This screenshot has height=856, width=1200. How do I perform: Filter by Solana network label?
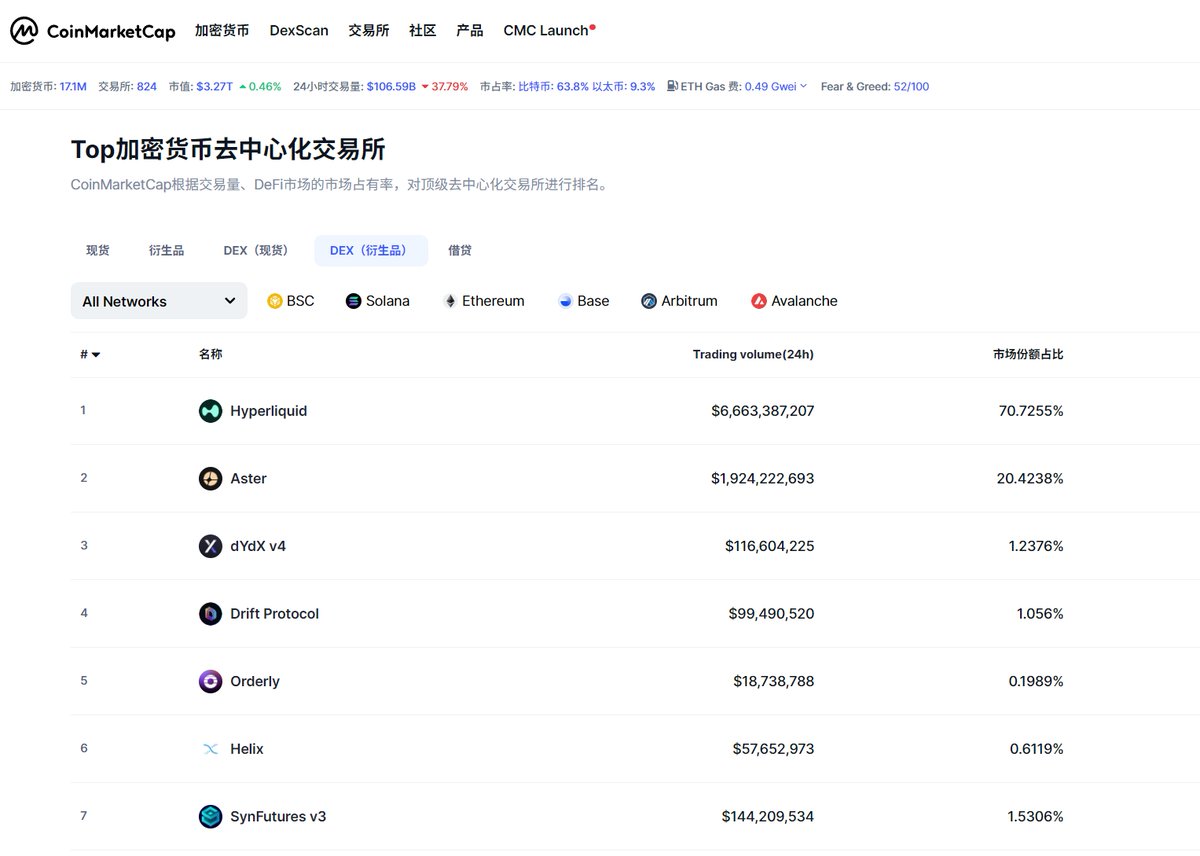coord(388,301)
